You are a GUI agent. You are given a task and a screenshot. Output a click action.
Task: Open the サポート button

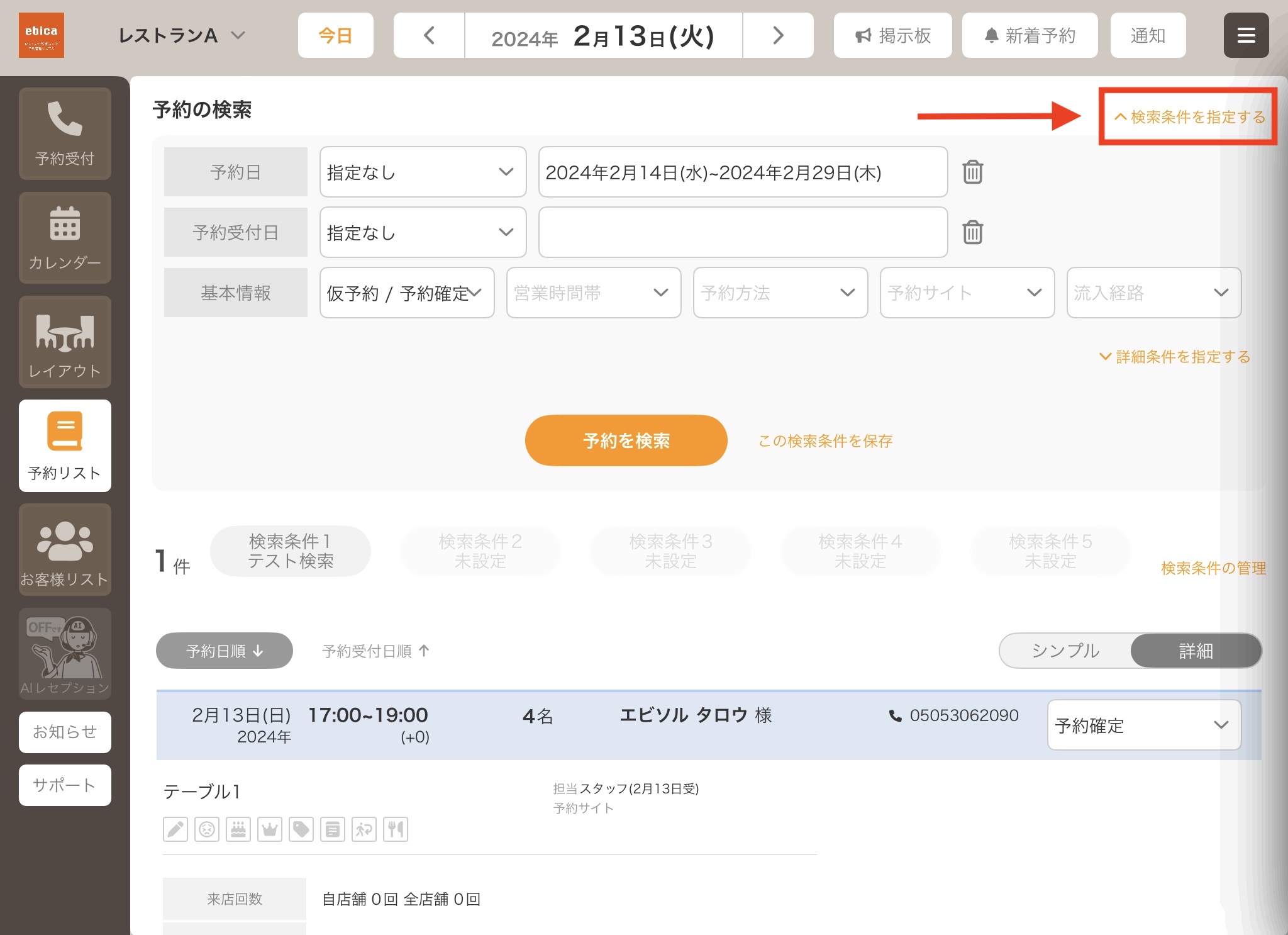[x=65, y=785]
